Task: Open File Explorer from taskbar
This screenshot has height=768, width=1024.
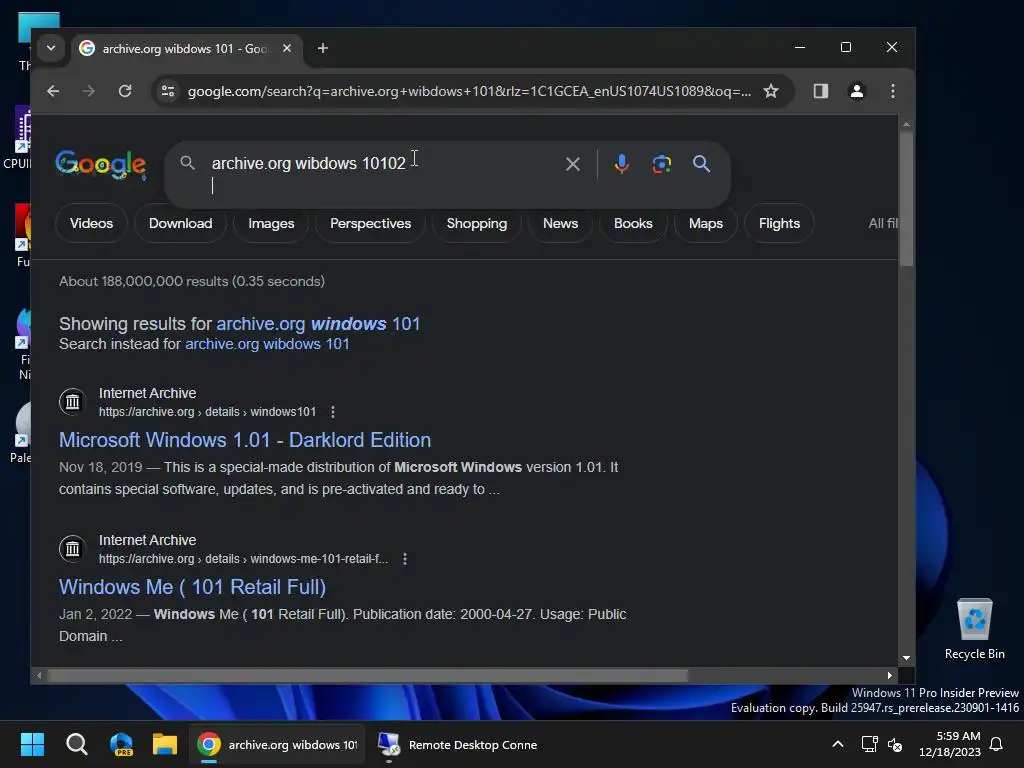Action: click(165, 744)
